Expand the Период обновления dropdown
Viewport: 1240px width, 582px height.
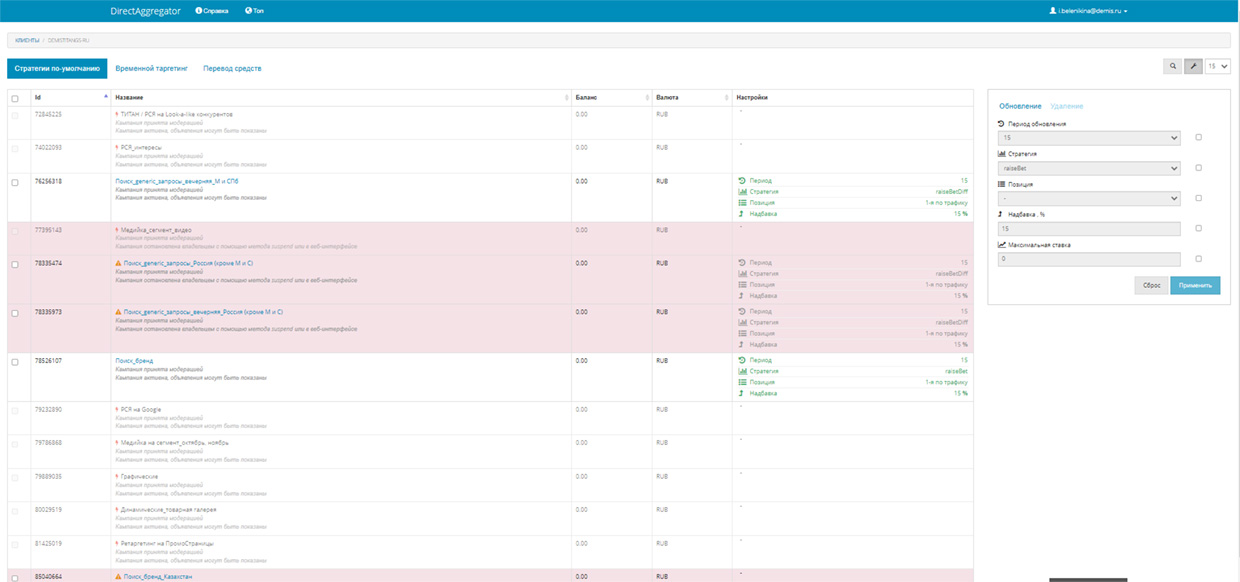(1089, 138)
